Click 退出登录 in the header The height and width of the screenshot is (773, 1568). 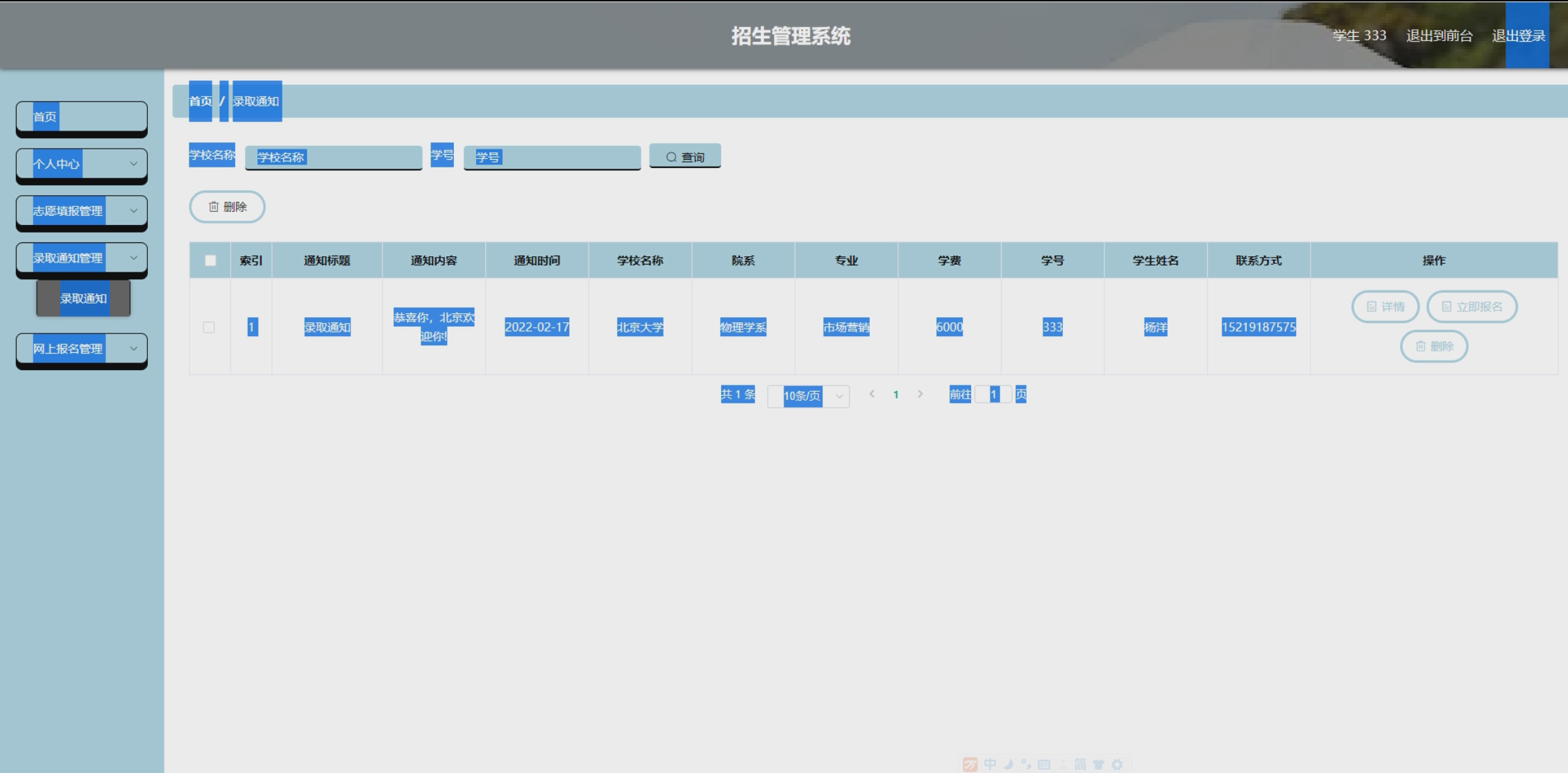point(1518,36)
